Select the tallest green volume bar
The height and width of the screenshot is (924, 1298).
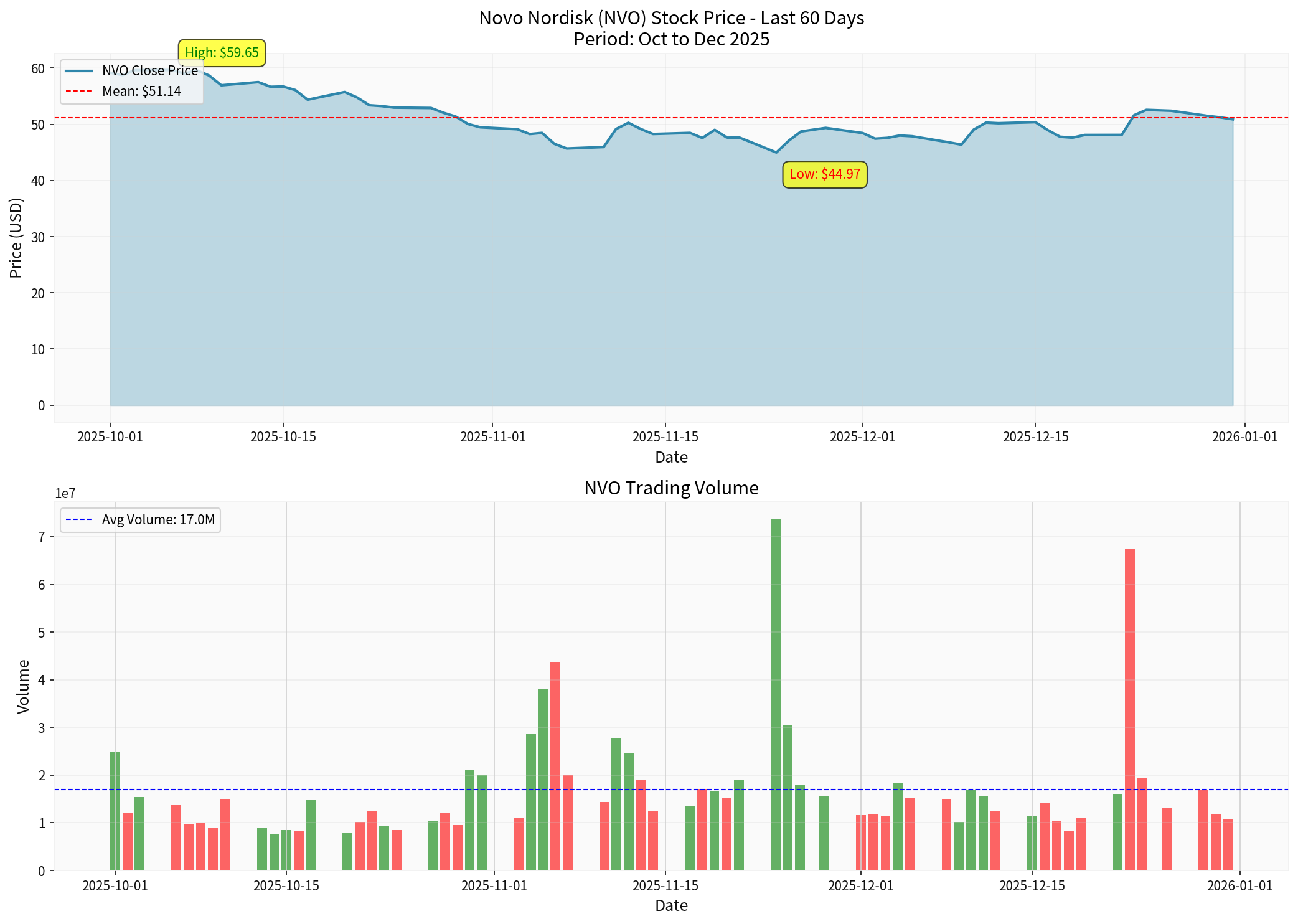(775, 685)
